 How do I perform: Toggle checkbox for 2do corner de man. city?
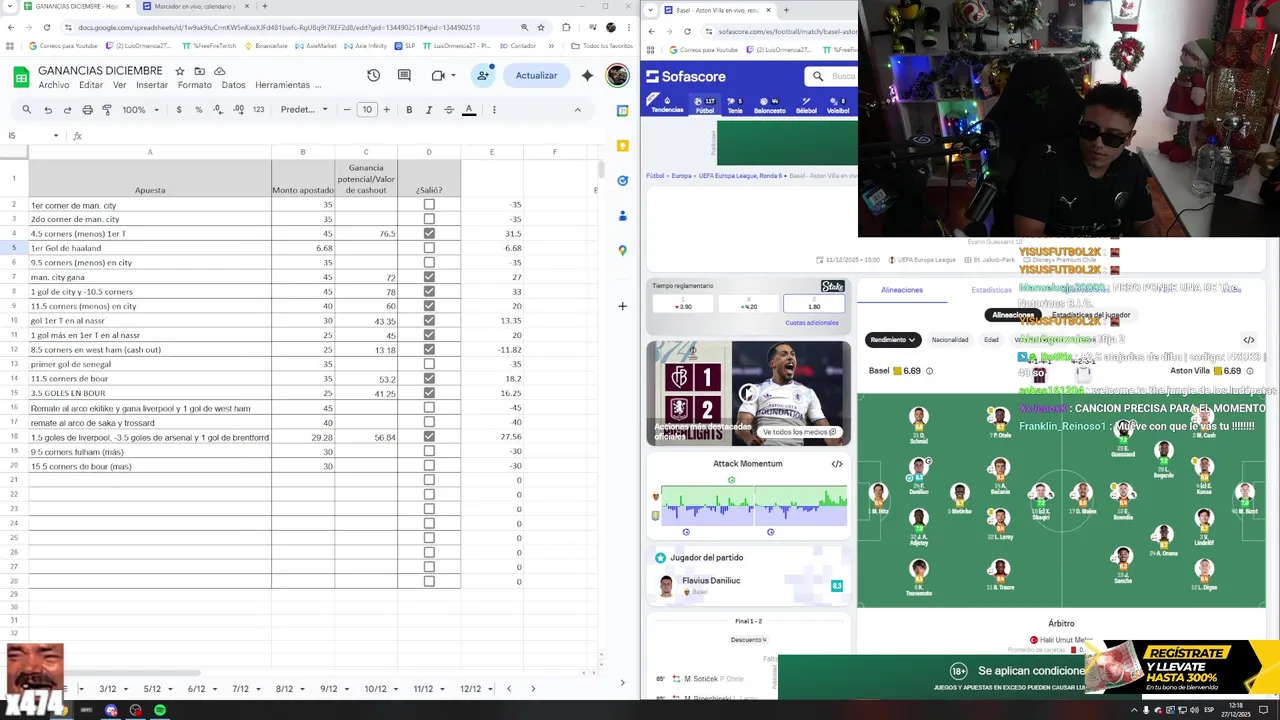429,219
